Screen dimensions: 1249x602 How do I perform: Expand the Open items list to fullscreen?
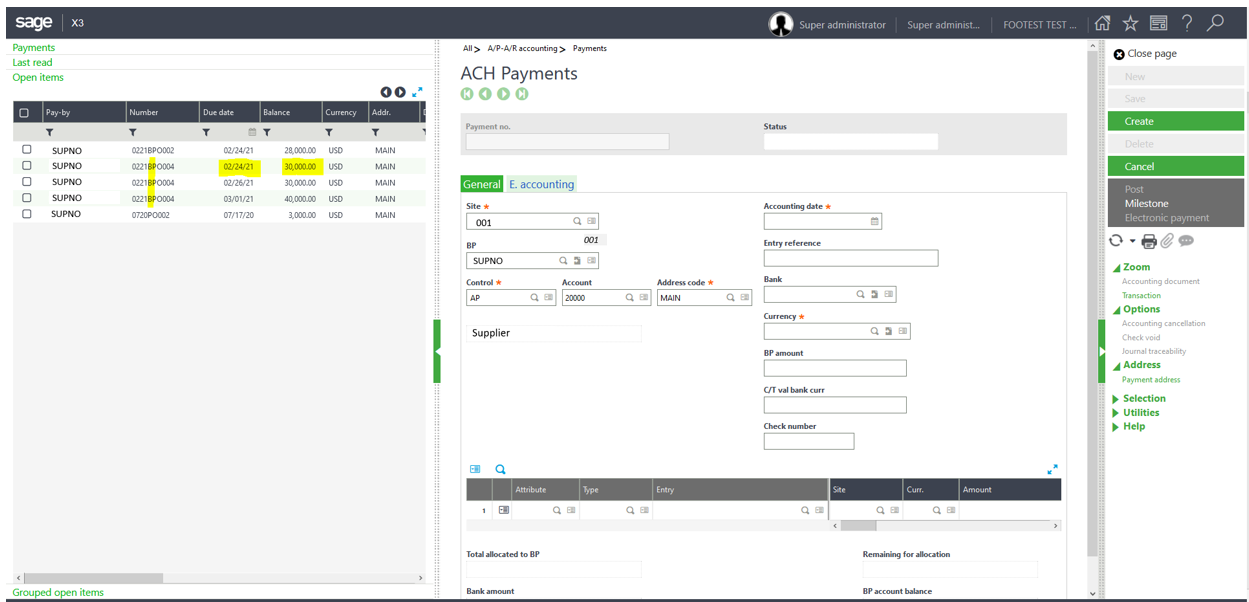coord(417,92)
